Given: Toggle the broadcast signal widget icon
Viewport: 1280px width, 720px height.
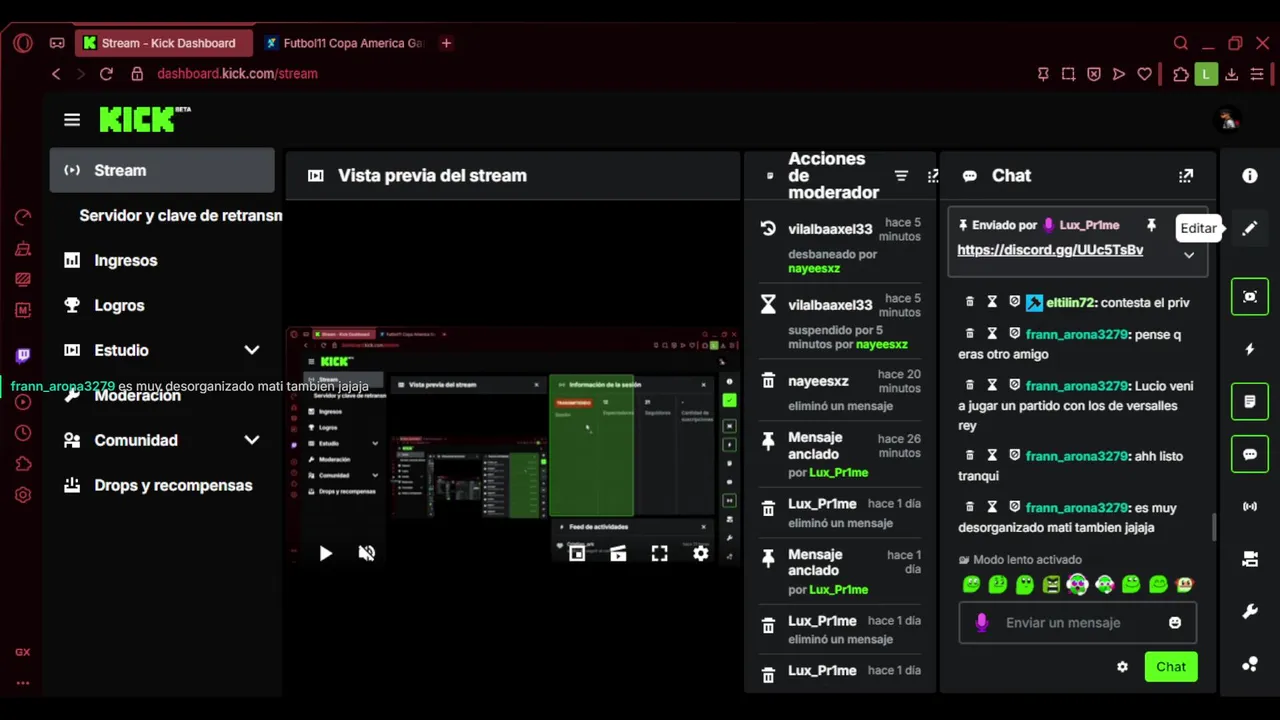Looking at the screenshot, I should pyautogui.click(x=1250, y=507).
